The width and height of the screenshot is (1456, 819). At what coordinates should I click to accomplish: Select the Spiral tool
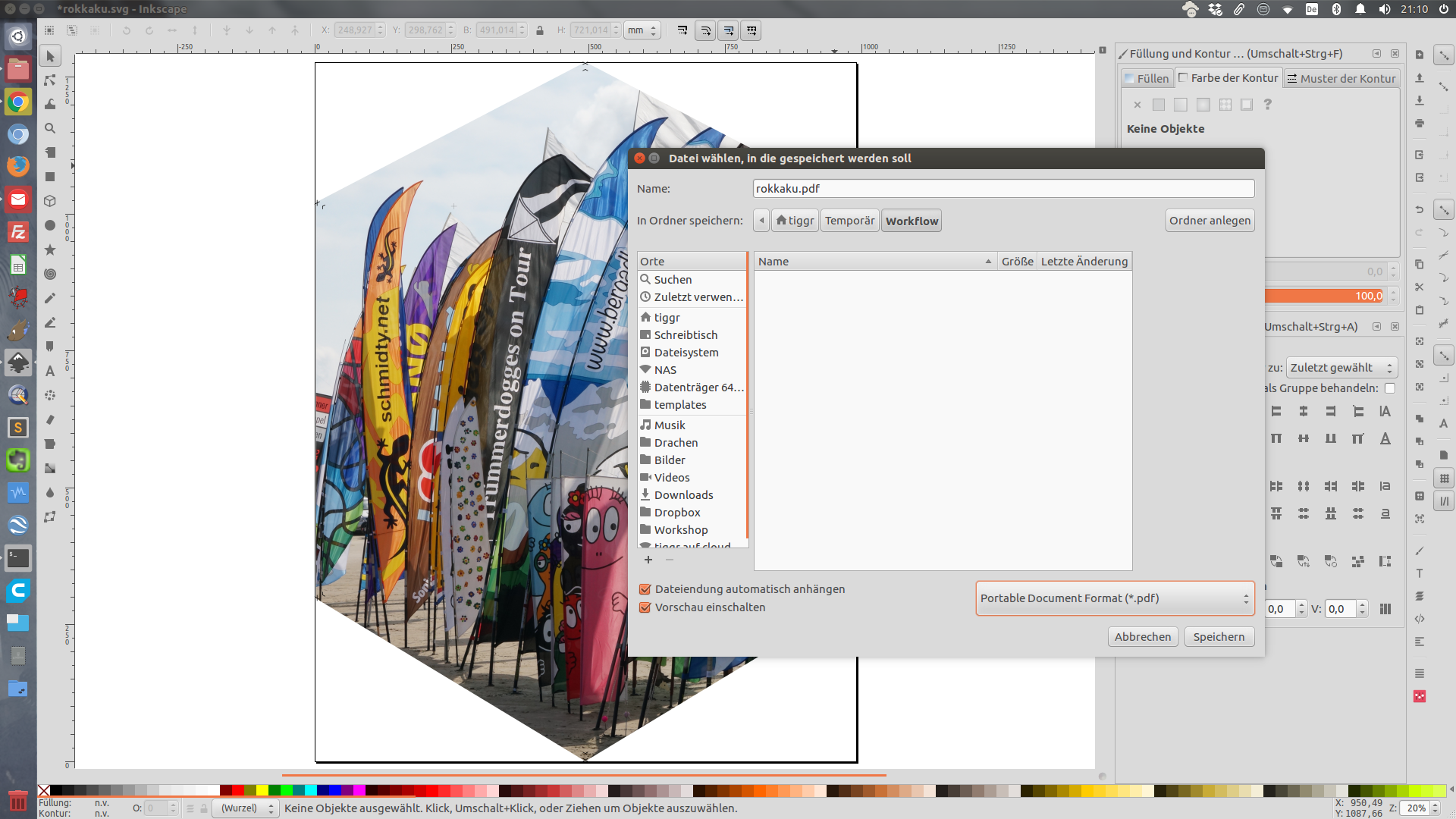(x=50, y=274)
